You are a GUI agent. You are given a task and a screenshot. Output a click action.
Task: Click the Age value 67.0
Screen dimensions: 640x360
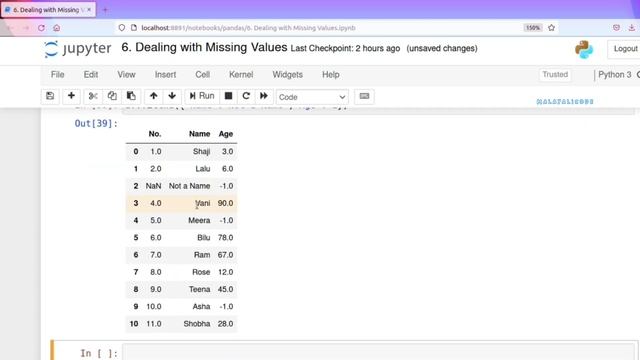coord(225,255)
